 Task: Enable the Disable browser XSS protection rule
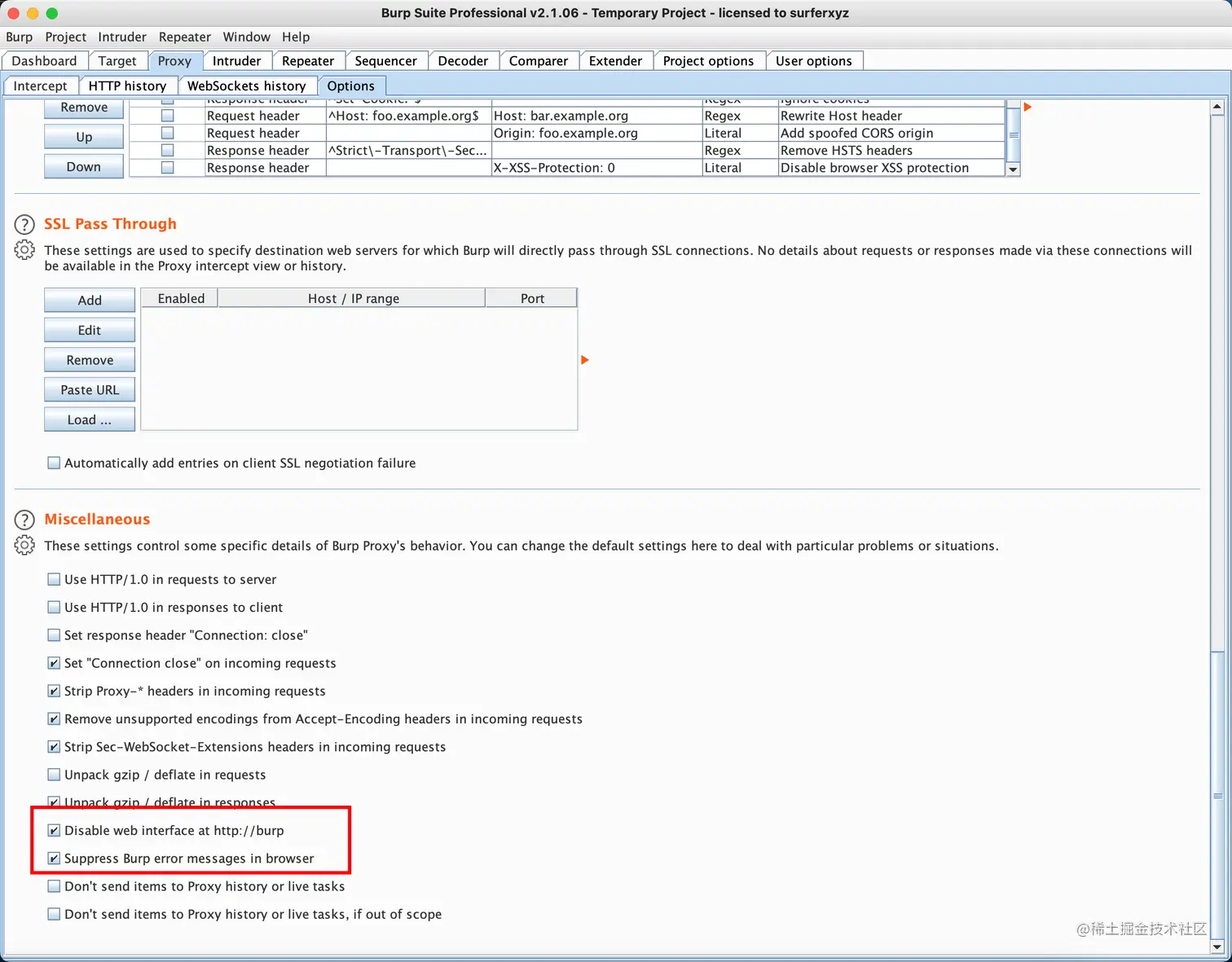point(167,167)
